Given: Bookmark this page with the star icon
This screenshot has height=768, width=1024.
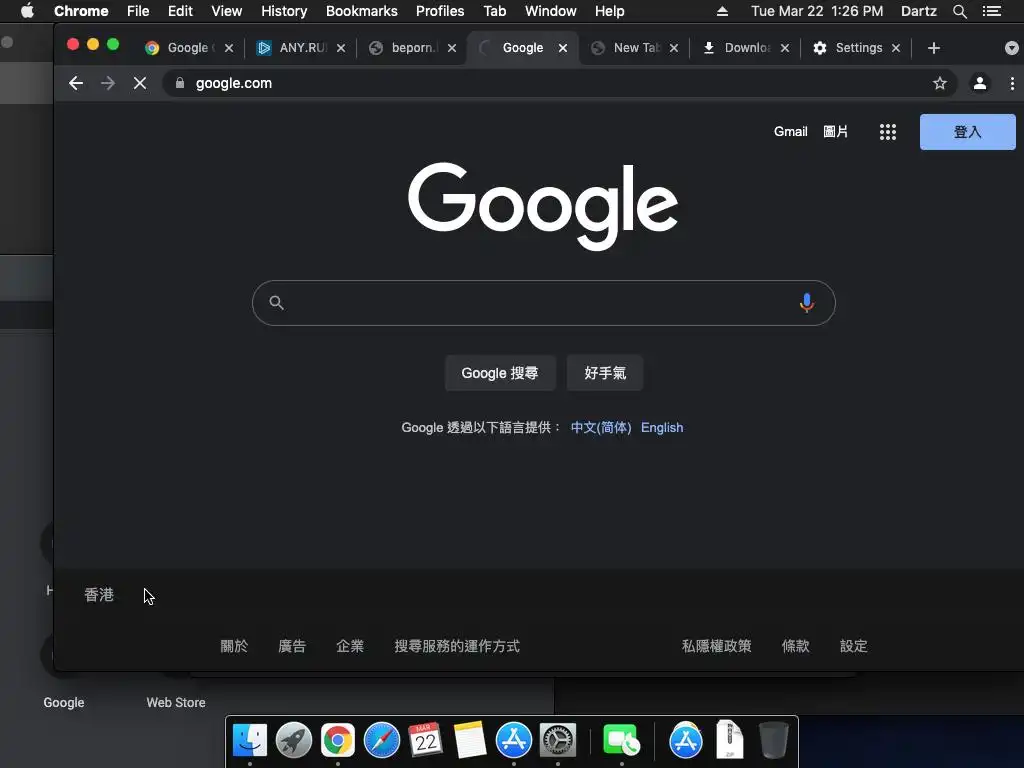Looking at the screenshot, I should coord(940,84).
